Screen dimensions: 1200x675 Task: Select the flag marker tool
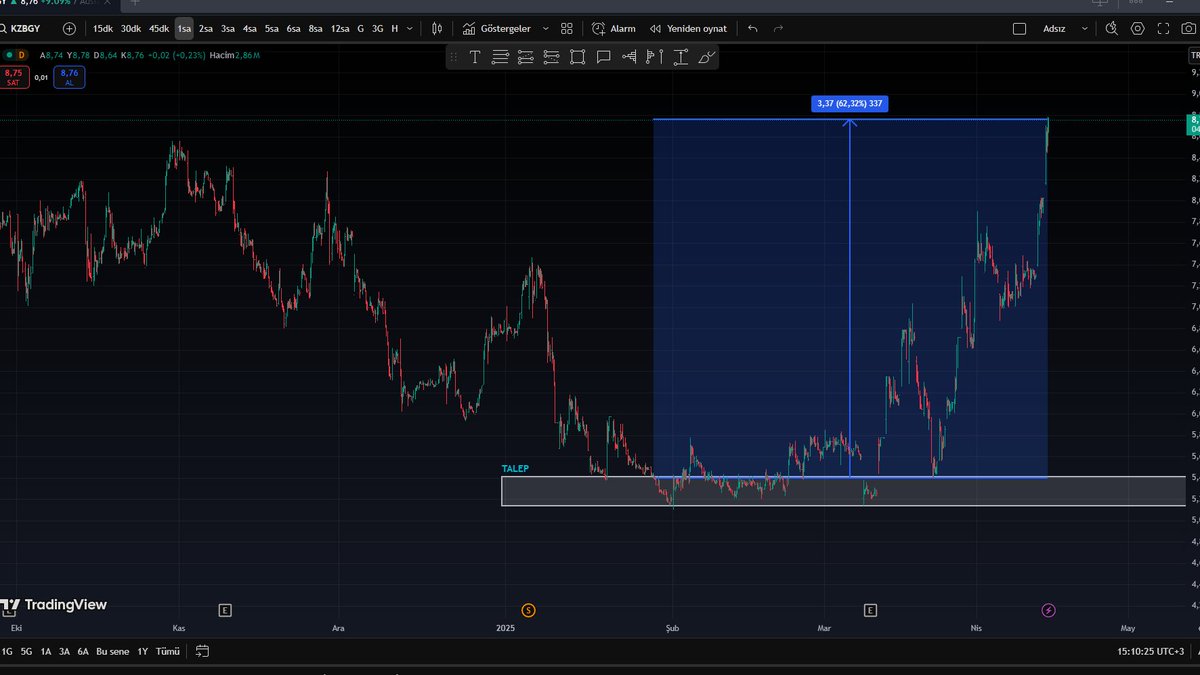pos(654,57)
